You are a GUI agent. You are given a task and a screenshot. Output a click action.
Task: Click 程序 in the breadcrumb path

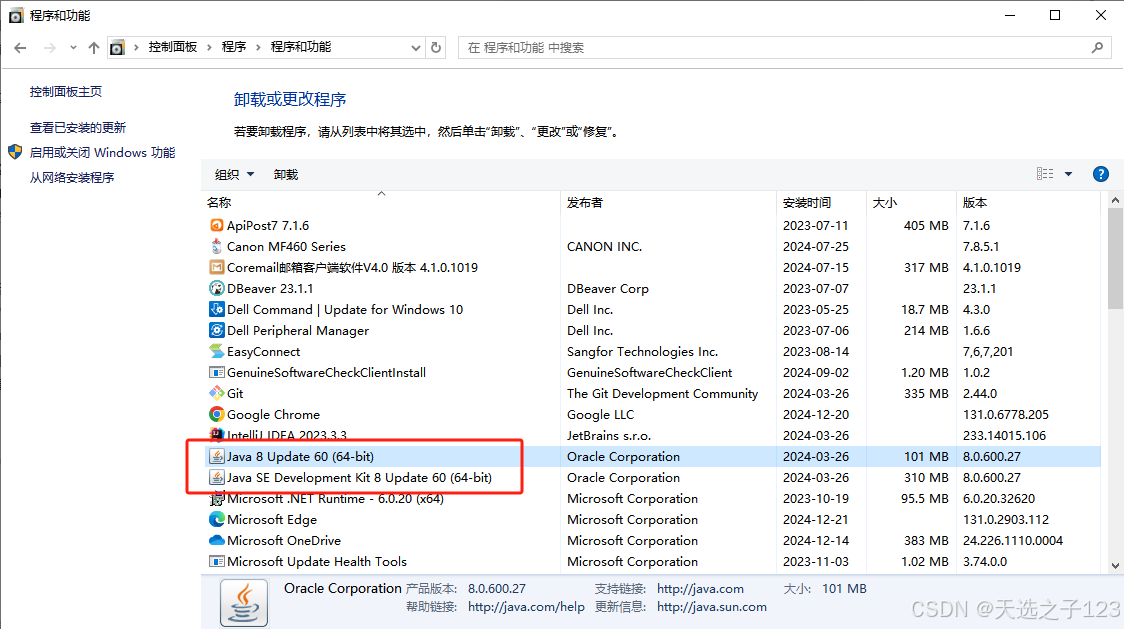tap(234, 47)
